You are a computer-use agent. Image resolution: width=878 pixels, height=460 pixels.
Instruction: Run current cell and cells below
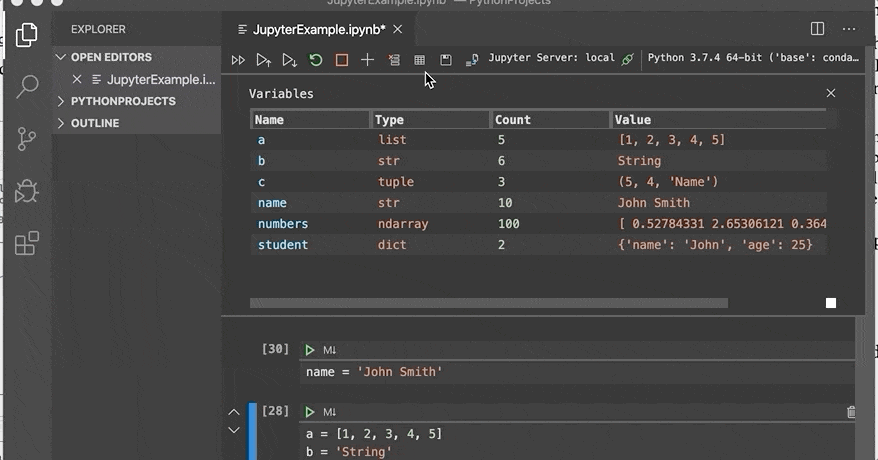tap(289, 60)
